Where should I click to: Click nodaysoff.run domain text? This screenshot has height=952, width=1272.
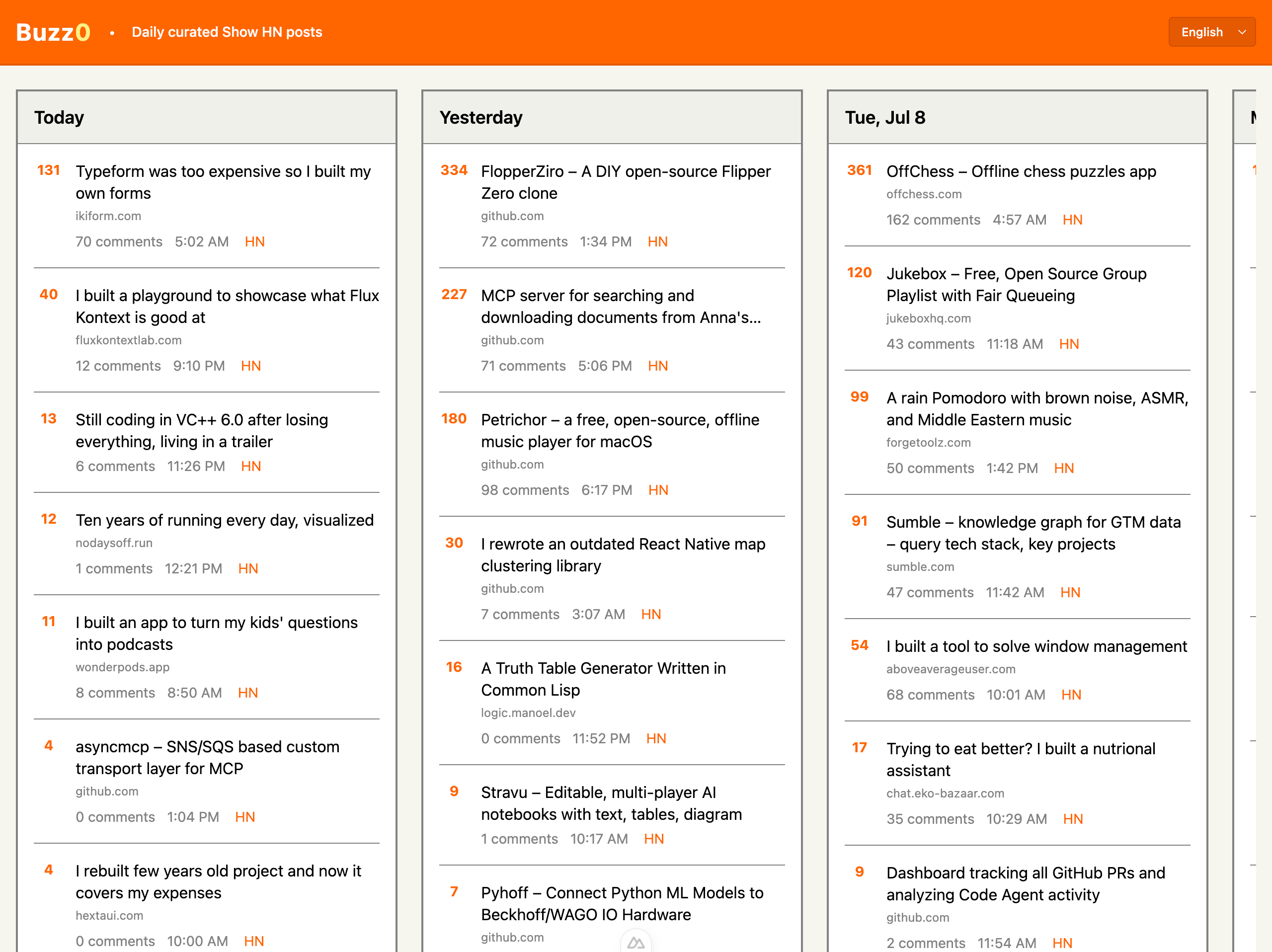click(114, 543)
